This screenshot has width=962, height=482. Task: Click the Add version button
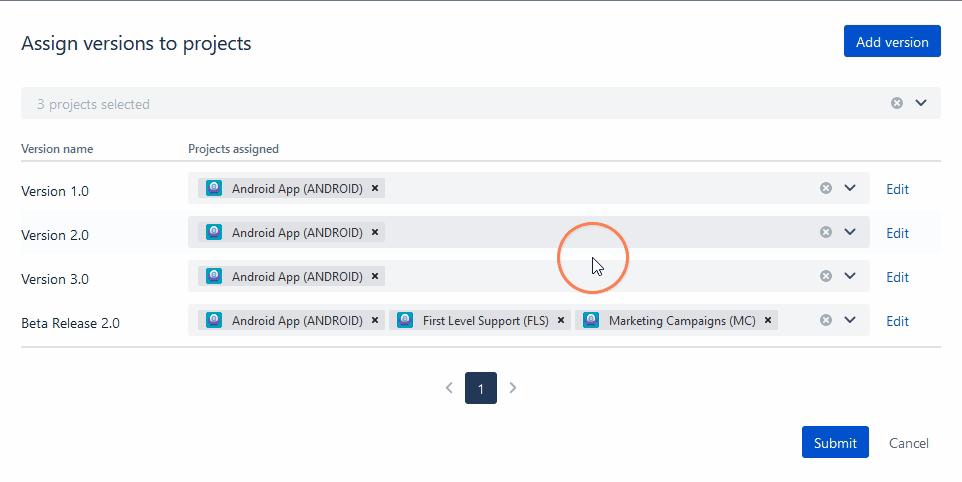click(892, 42)
